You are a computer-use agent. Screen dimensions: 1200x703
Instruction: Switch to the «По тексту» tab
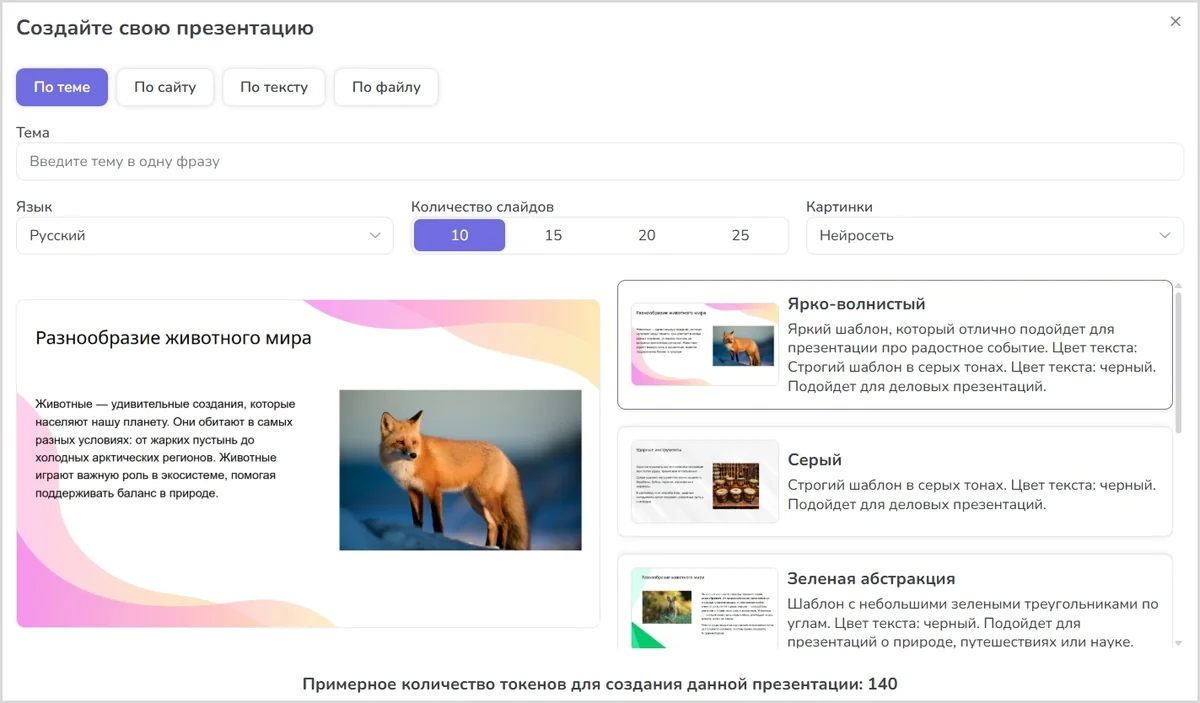(x=274, y=87)
